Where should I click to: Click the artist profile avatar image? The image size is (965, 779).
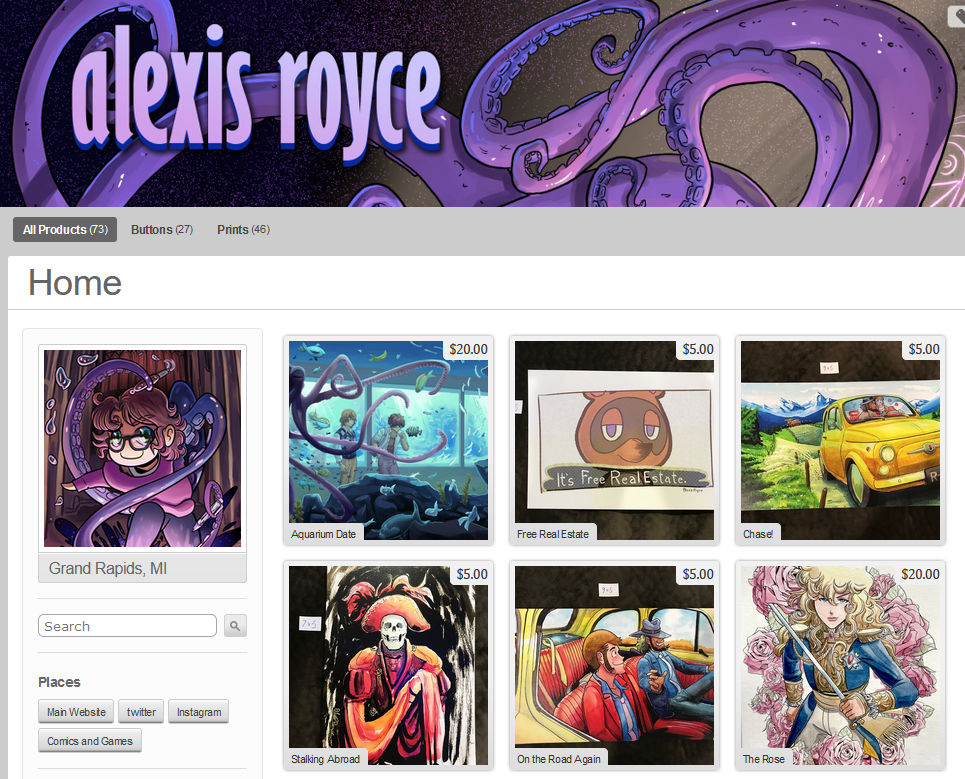click(x=142, y=449)
